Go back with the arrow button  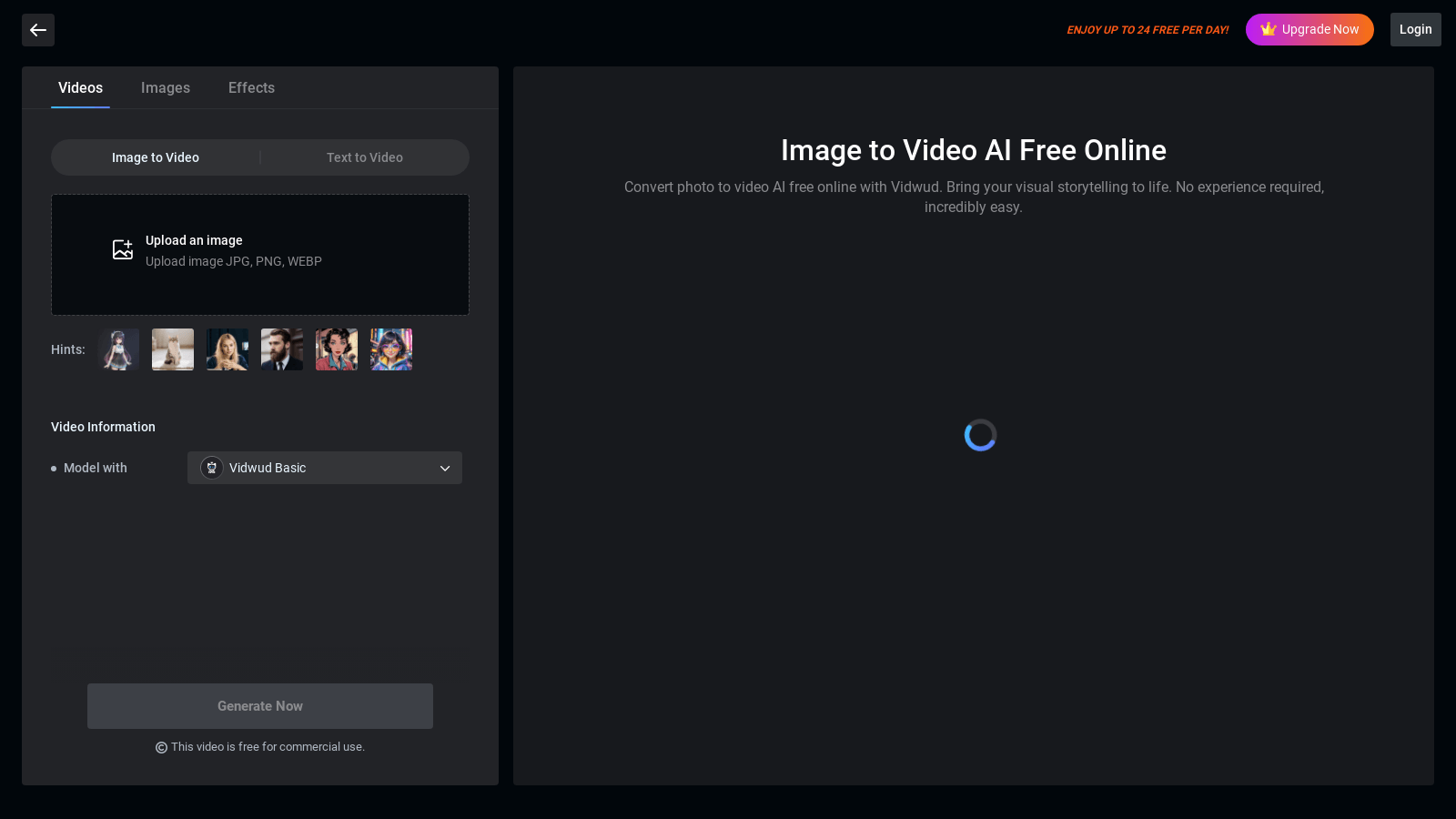tap(38, 30)
